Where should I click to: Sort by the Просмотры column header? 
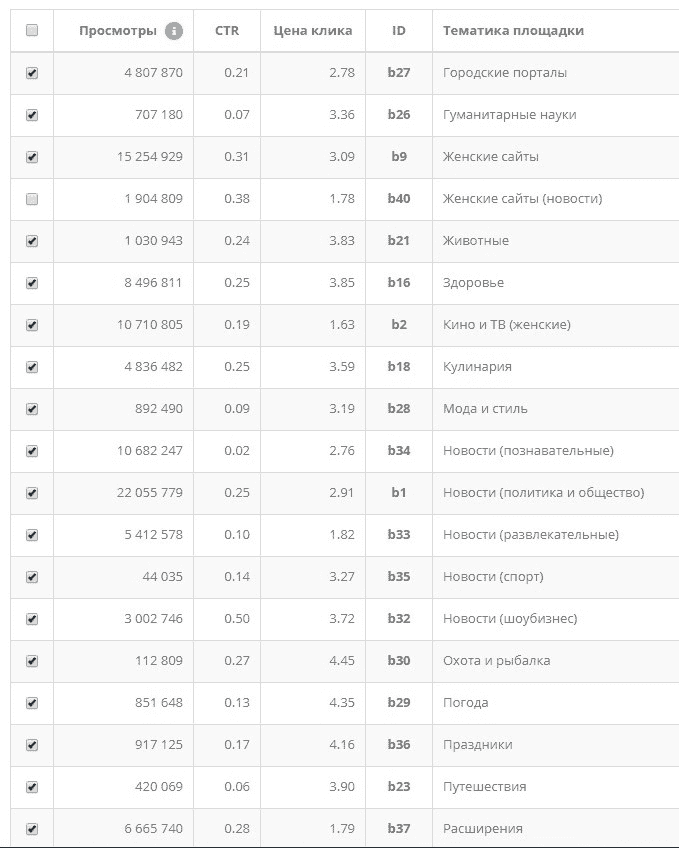tap(118, 31)
